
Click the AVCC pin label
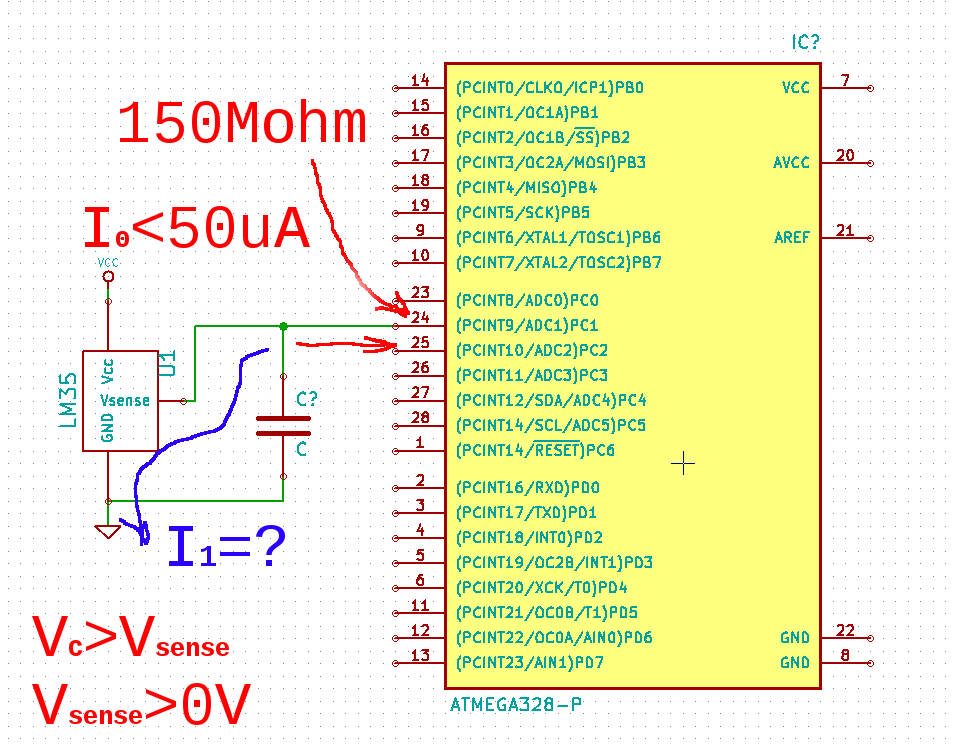791,163
